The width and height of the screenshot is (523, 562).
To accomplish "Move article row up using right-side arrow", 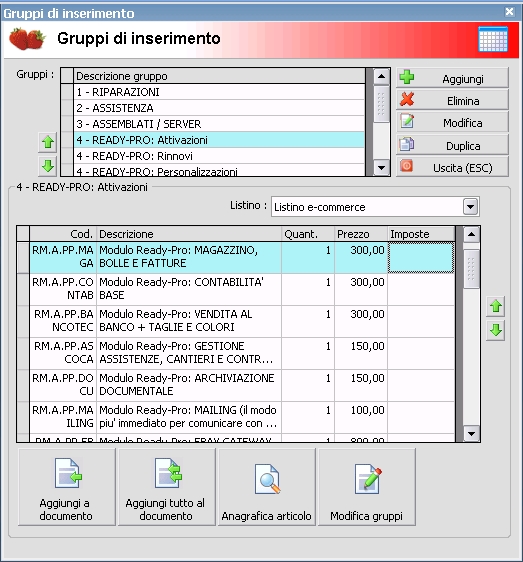I will [x=496, y=306].
